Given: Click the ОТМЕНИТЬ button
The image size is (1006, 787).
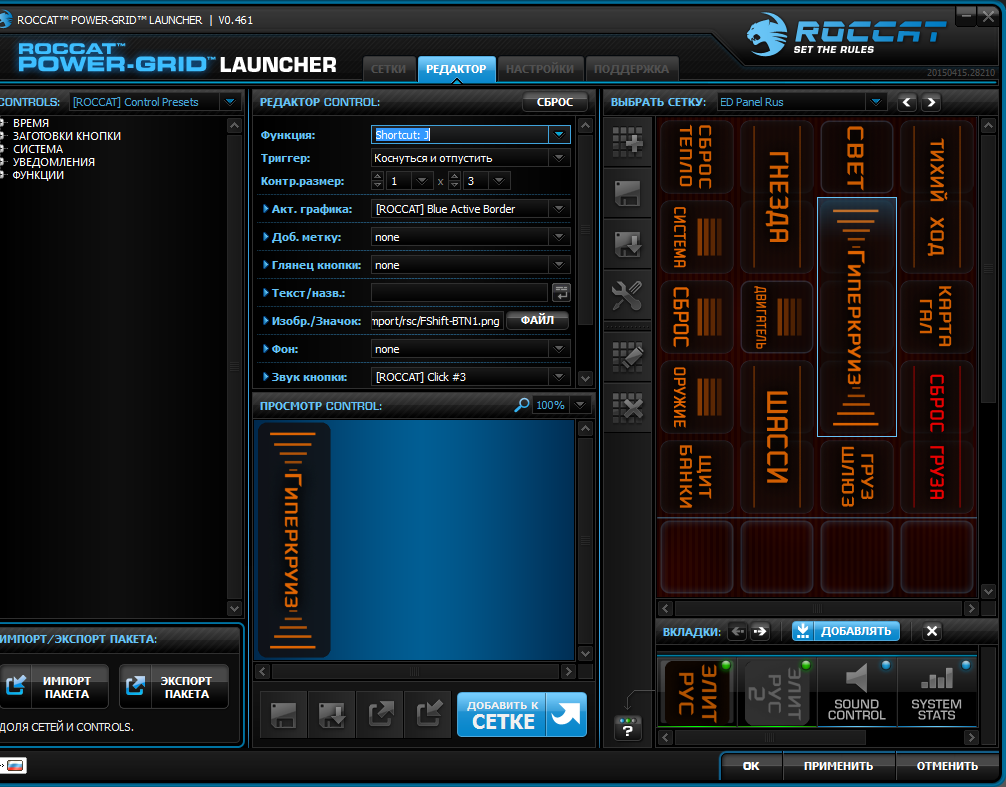Looking at the screenshot, I should pyautogui.click(x=947, y=766).
